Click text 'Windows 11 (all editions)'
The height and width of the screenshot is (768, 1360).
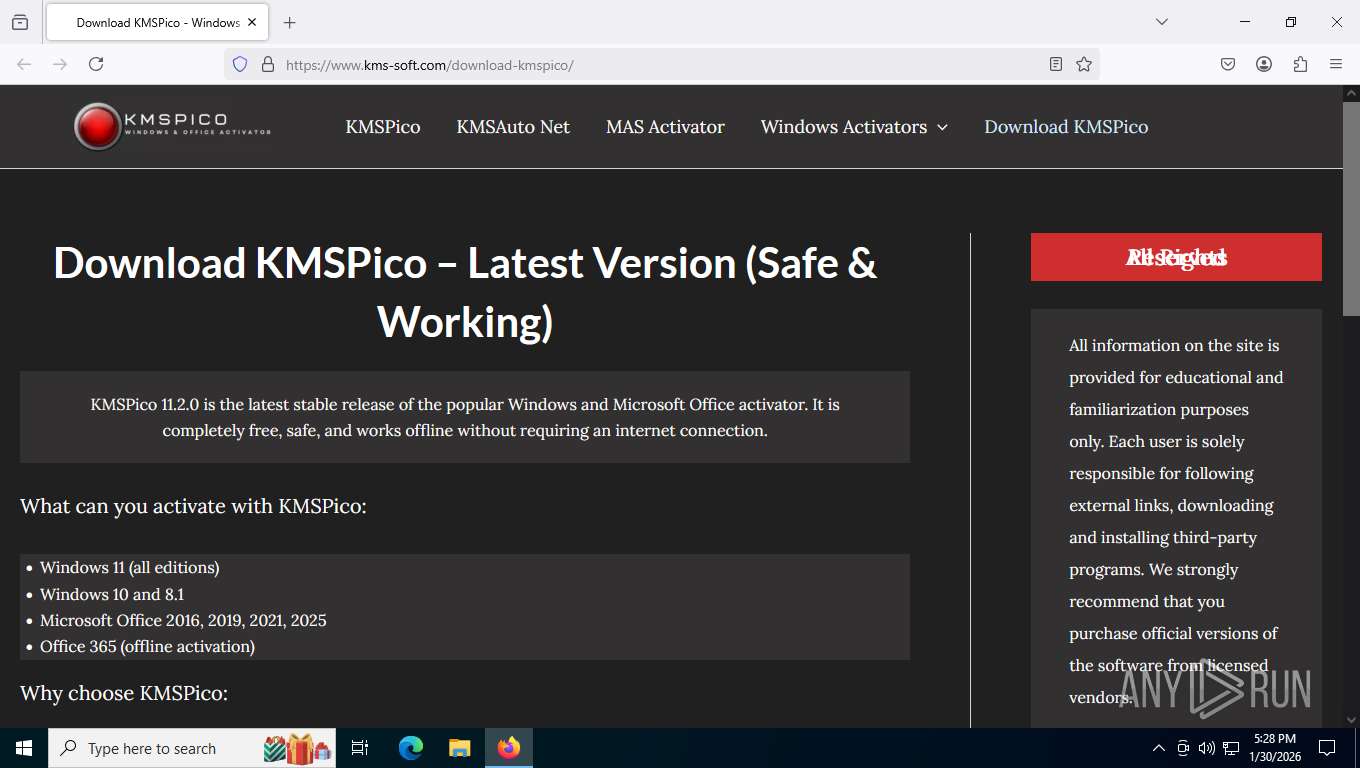tap(129, 567)
